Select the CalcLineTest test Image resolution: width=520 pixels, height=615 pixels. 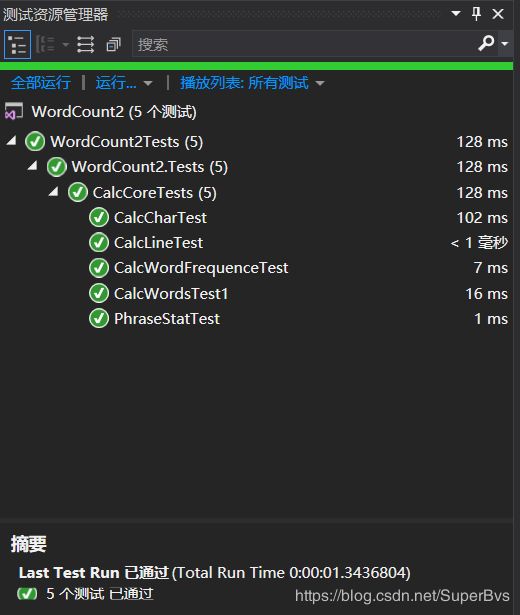[158, 243]
